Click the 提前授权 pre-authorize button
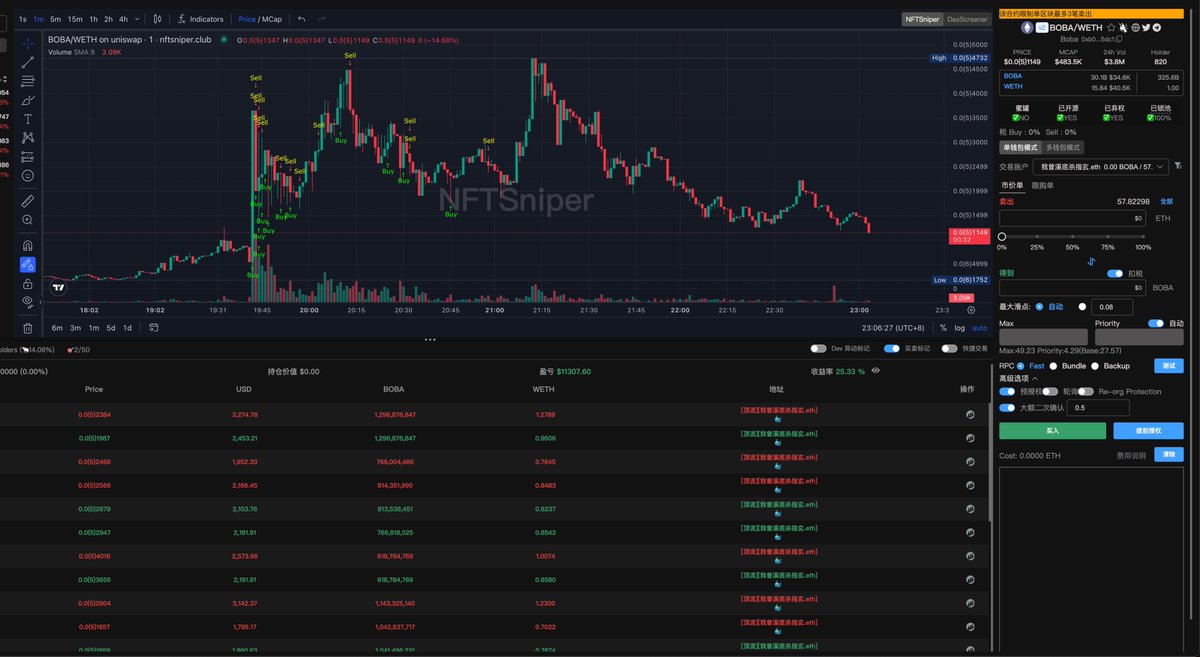1200x657 pixels. (x=1149, y=431)
